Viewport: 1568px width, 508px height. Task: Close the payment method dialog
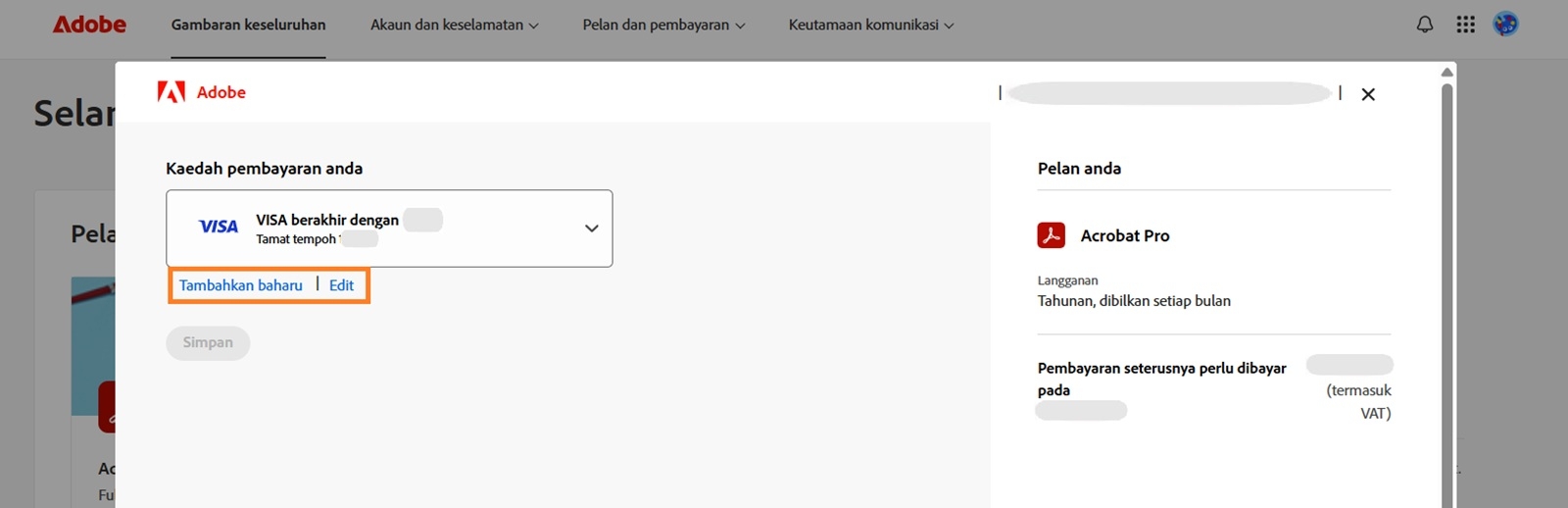(1368, 94)
